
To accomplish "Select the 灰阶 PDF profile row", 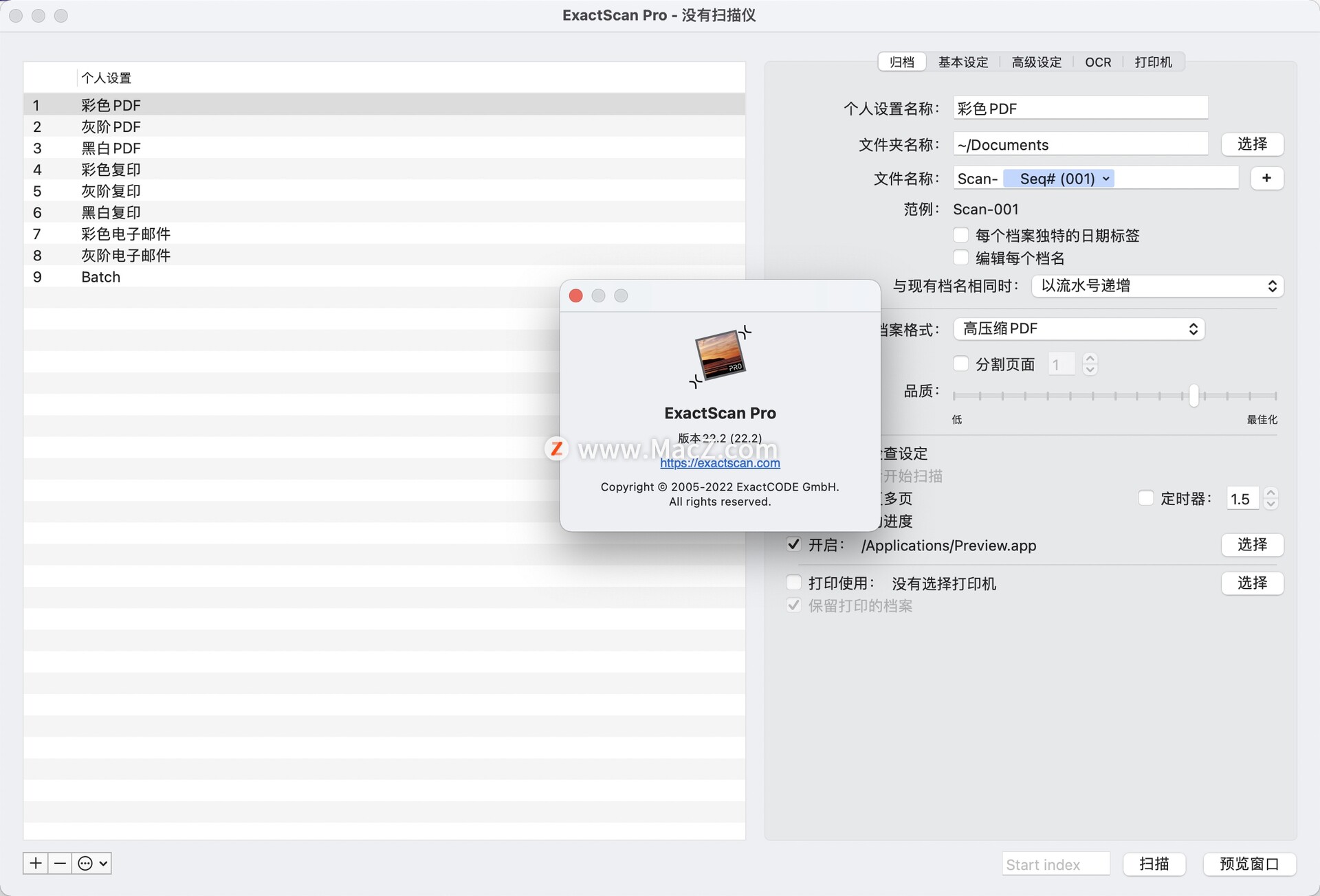I will tap(384, 126).
